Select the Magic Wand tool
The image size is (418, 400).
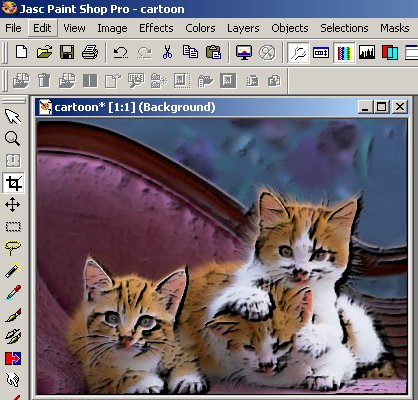click(x=13, y=270)
